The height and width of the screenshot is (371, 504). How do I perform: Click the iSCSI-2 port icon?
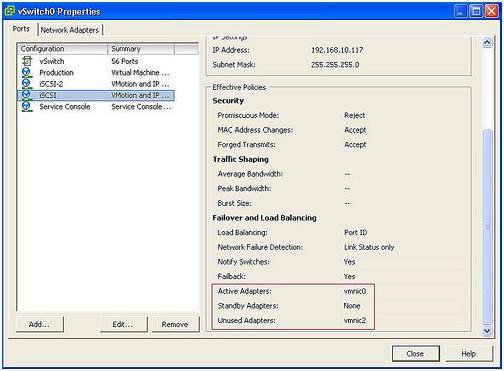point(27,84)
